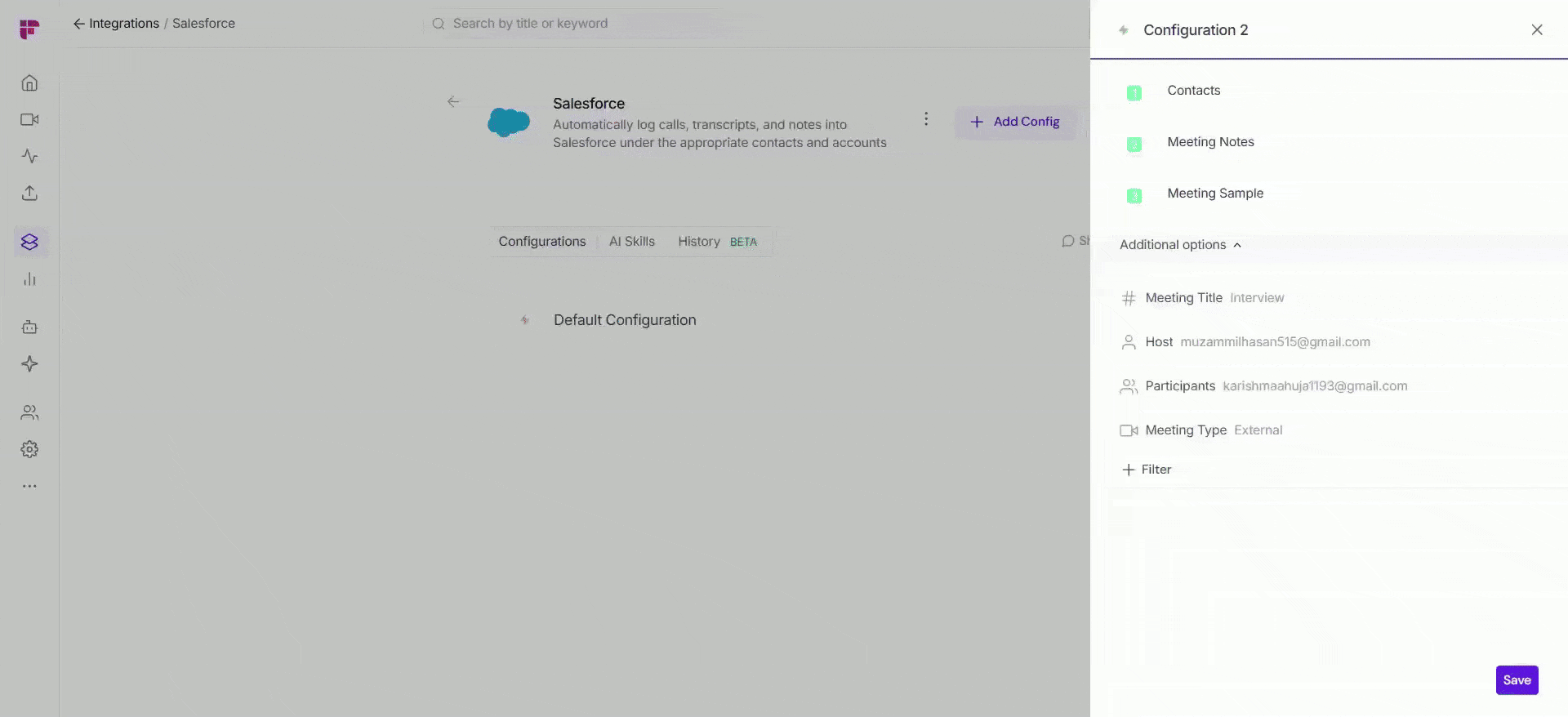The width and height of the screenshot is (1568, 717).
Task: Click the Add Config button
Action: 1015,122
